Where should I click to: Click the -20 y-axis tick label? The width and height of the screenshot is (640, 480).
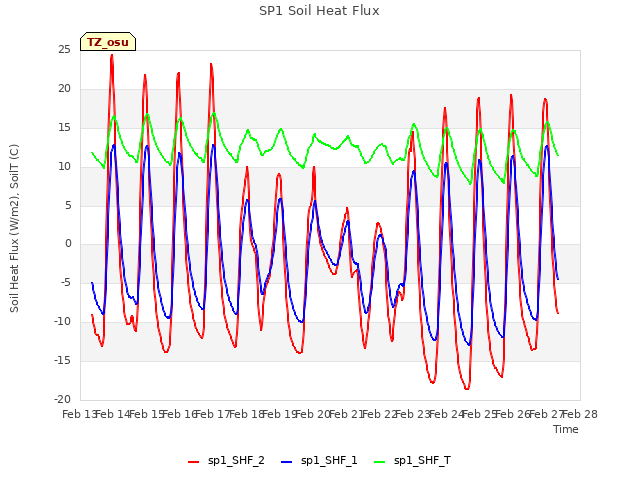pos(62,400)
